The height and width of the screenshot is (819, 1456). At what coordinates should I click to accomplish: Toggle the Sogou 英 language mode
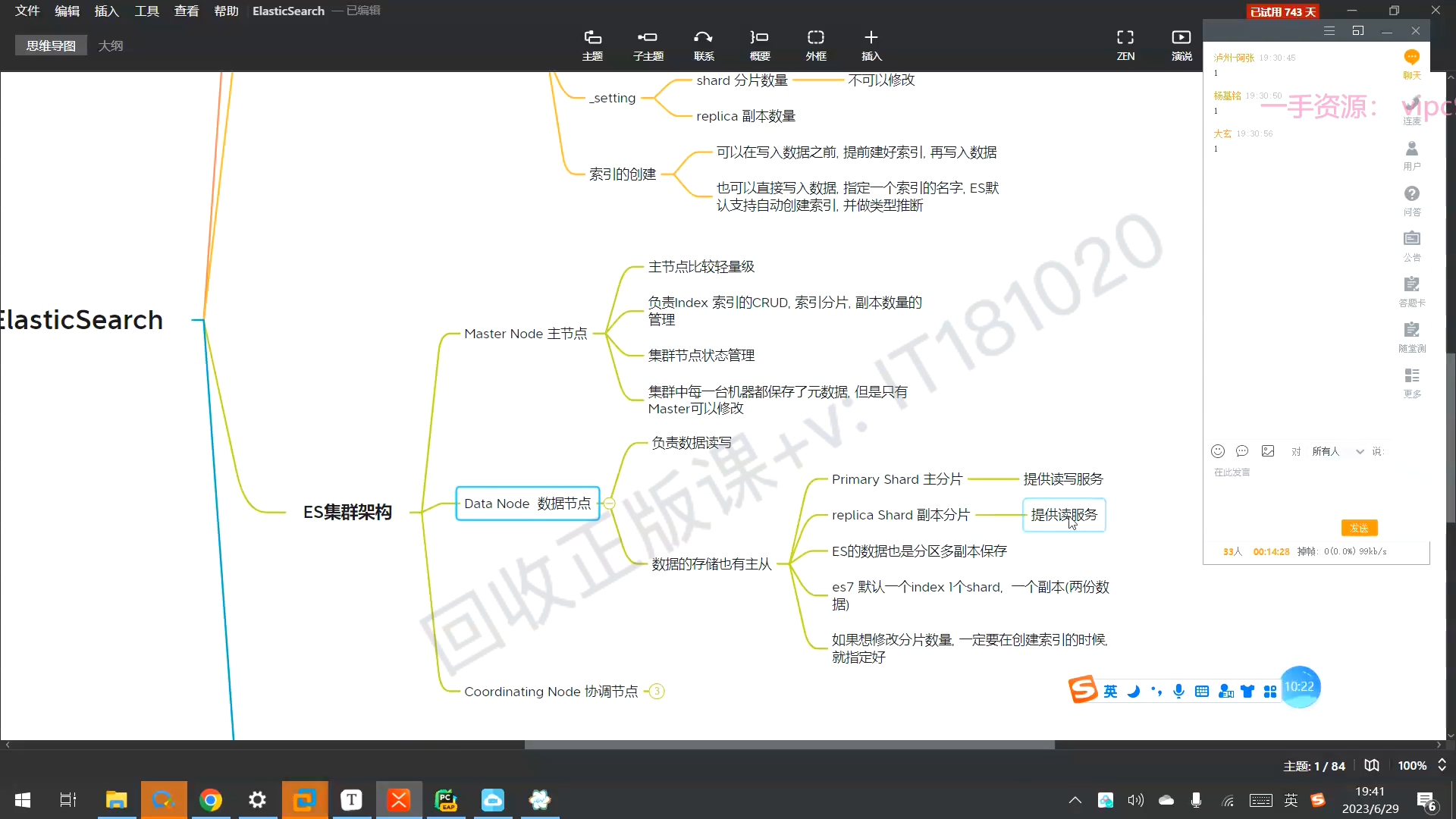(1110, 691)
